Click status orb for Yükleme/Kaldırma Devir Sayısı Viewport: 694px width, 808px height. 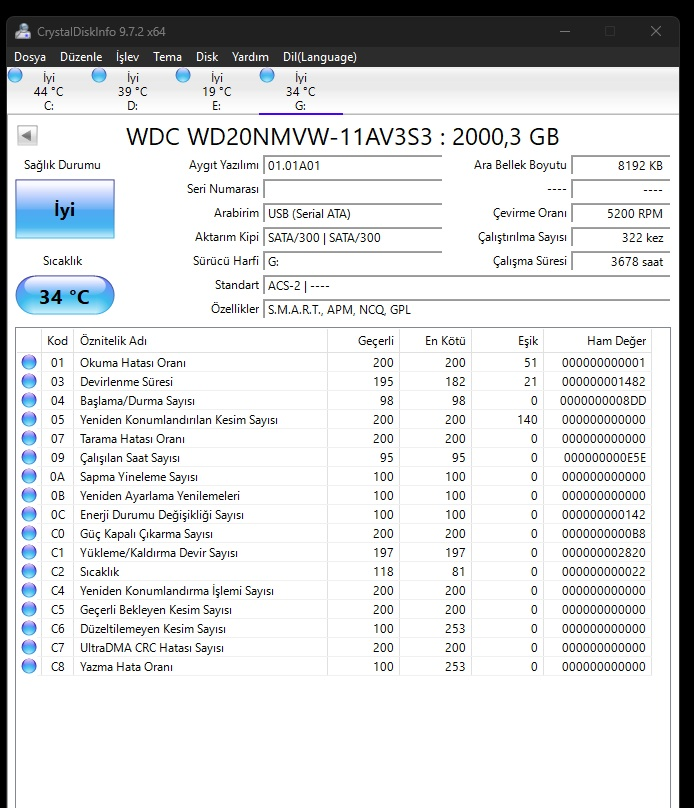point(29,552)
